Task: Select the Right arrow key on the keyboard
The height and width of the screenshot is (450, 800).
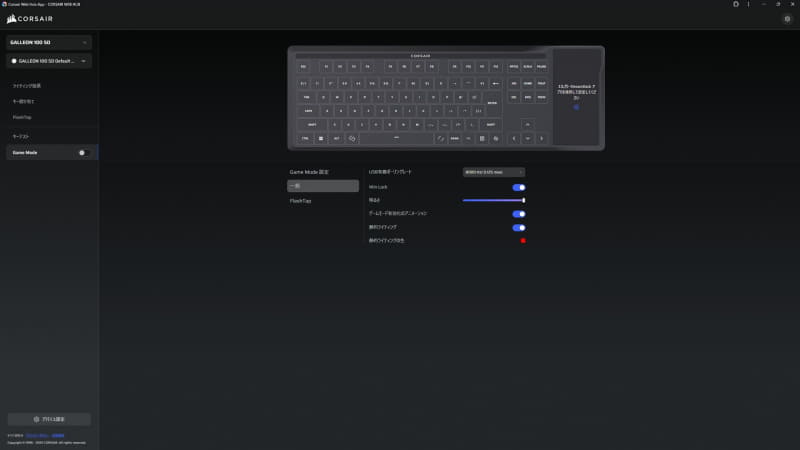Action: pos(541,138)
